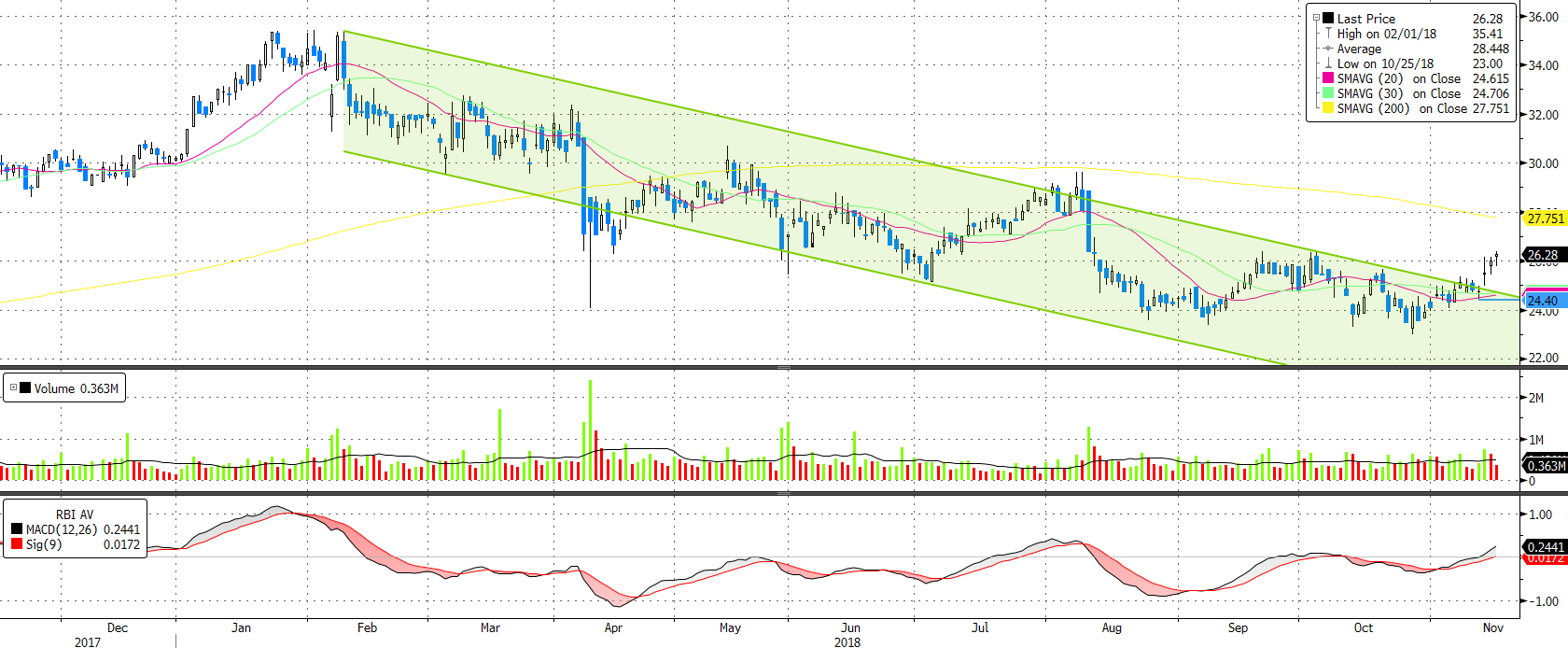Image resolution: width=1568 pixels, height=648 pixels.
Task: Click the 0.2441 MACD axis tag
Action: [x=1545, y=547]
